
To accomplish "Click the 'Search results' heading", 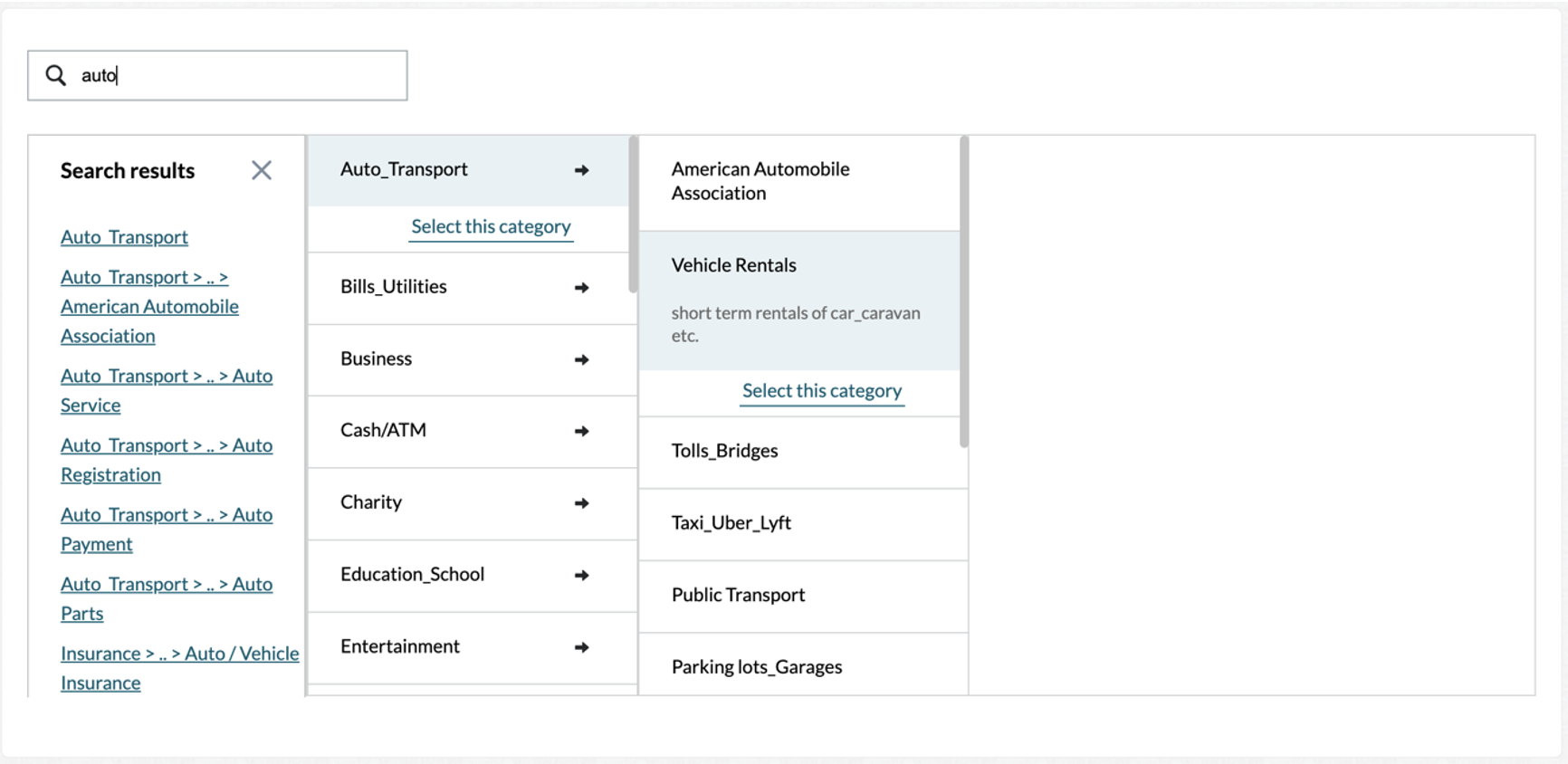I will point(128,171).
